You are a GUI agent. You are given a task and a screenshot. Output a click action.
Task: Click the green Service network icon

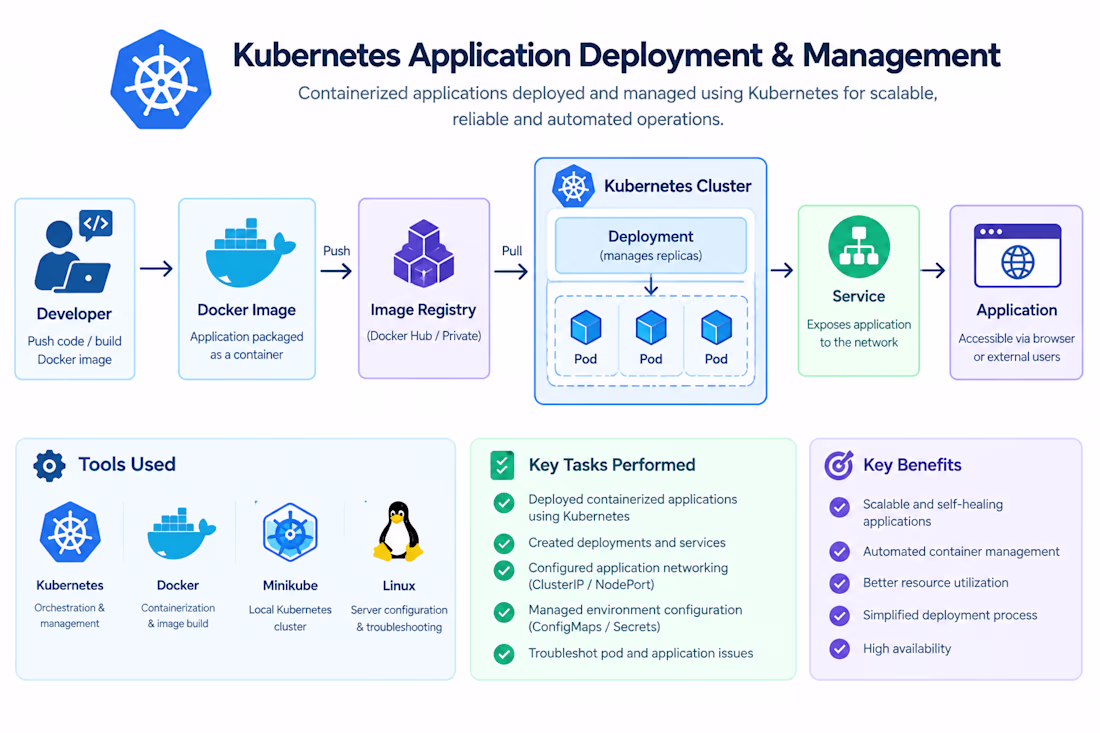point(859,247)
